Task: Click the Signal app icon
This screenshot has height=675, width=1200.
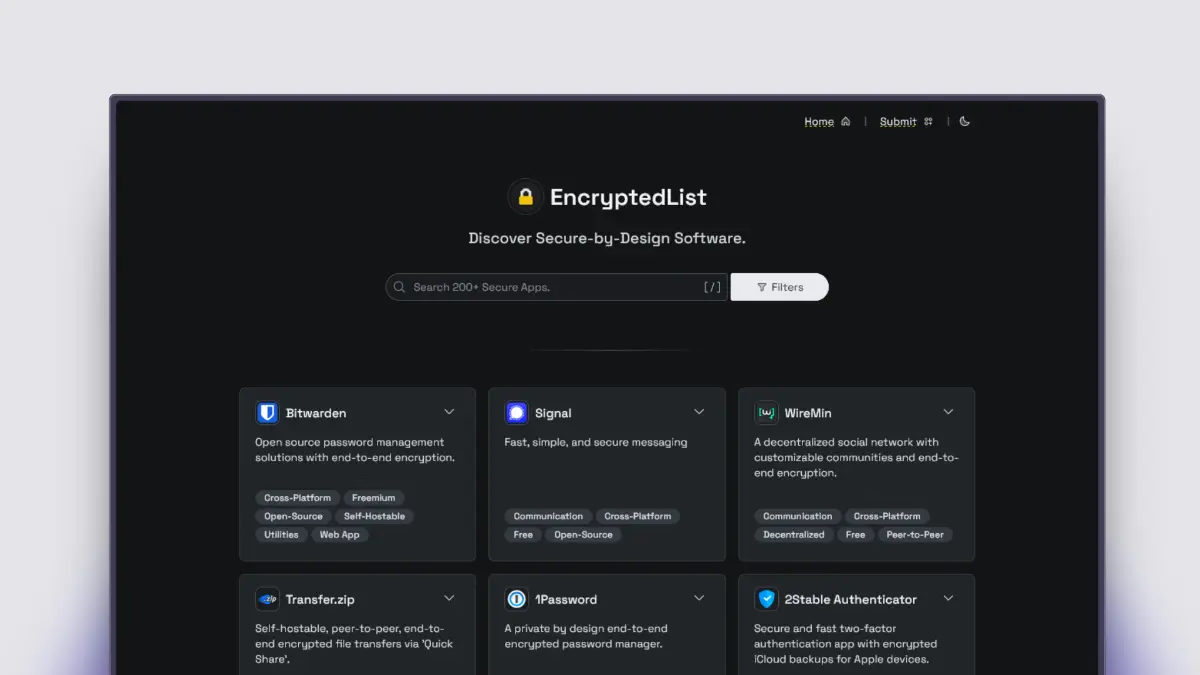Action: [516, 413]
